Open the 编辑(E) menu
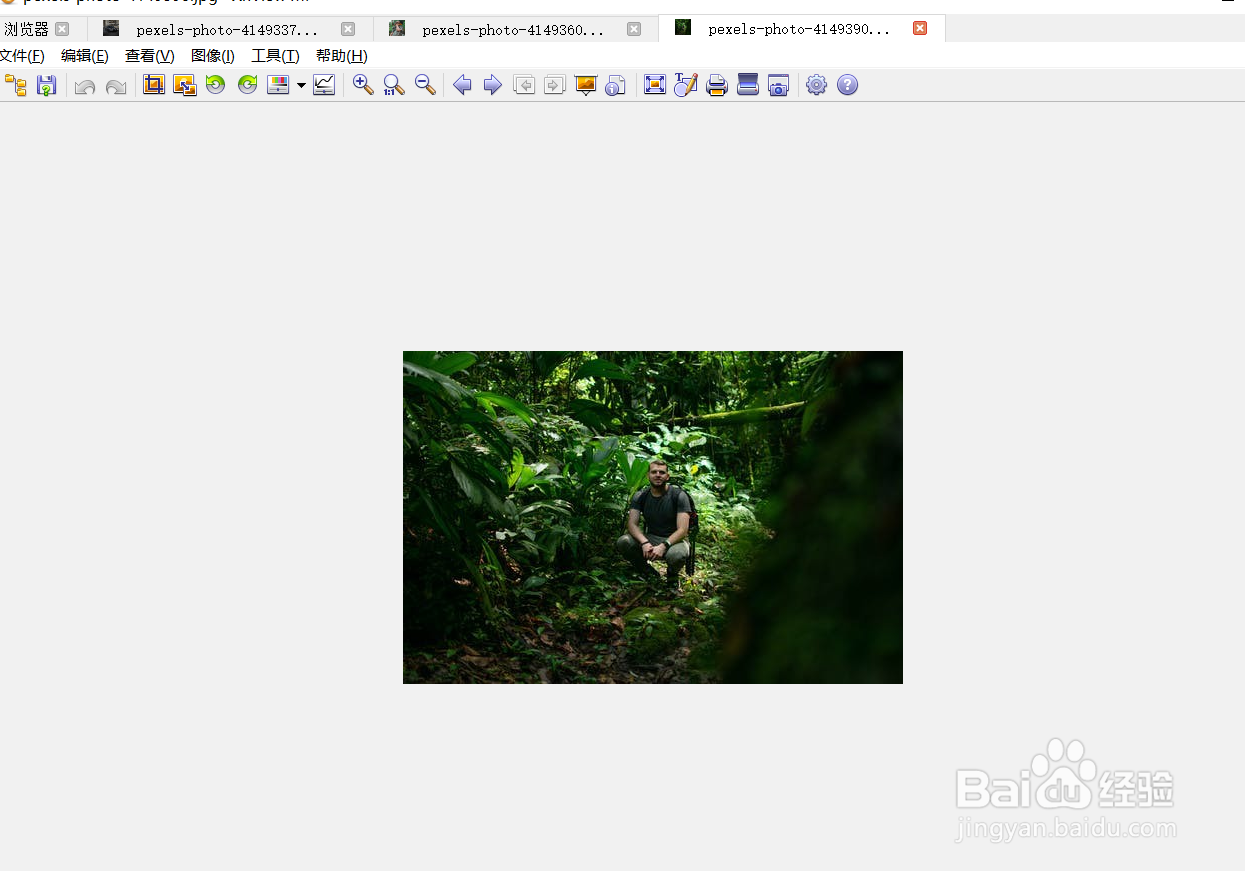Image resolution: width=1245 pixels, height=871 pixels. click(x=85, y=56)
